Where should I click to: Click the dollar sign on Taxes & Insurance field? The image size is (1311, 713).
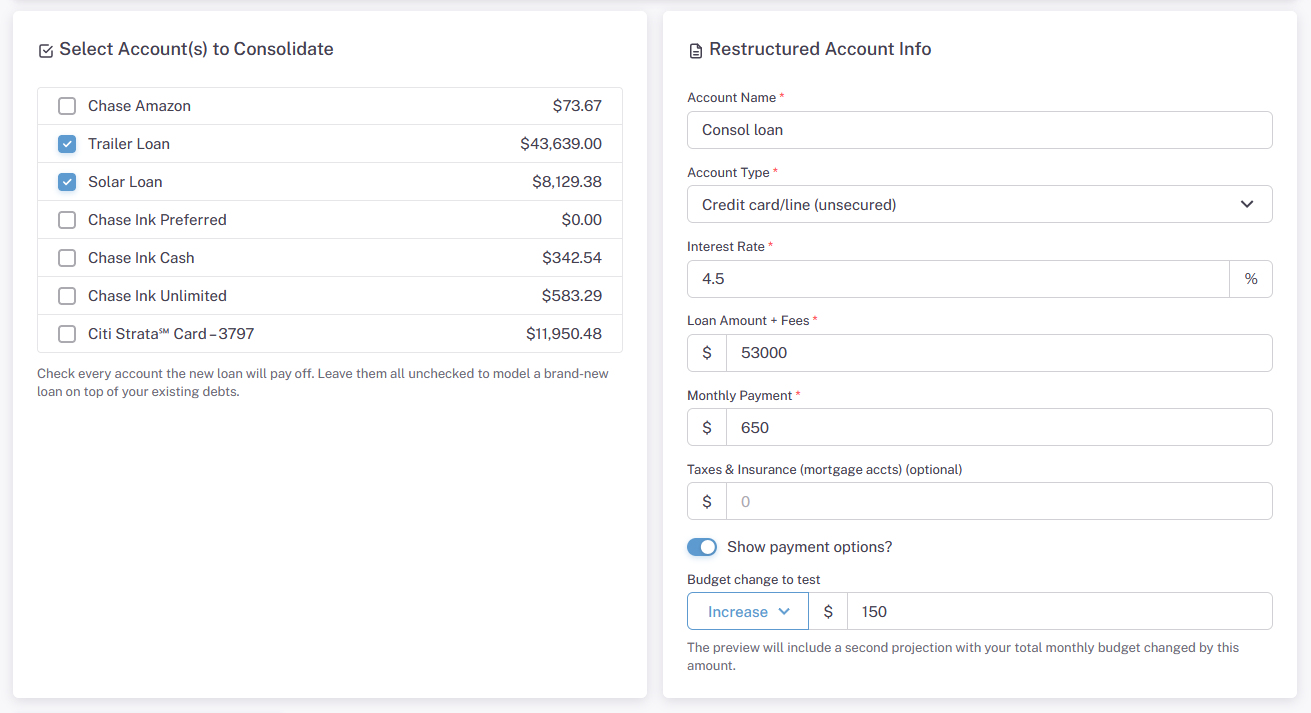[x=707, y=501]
